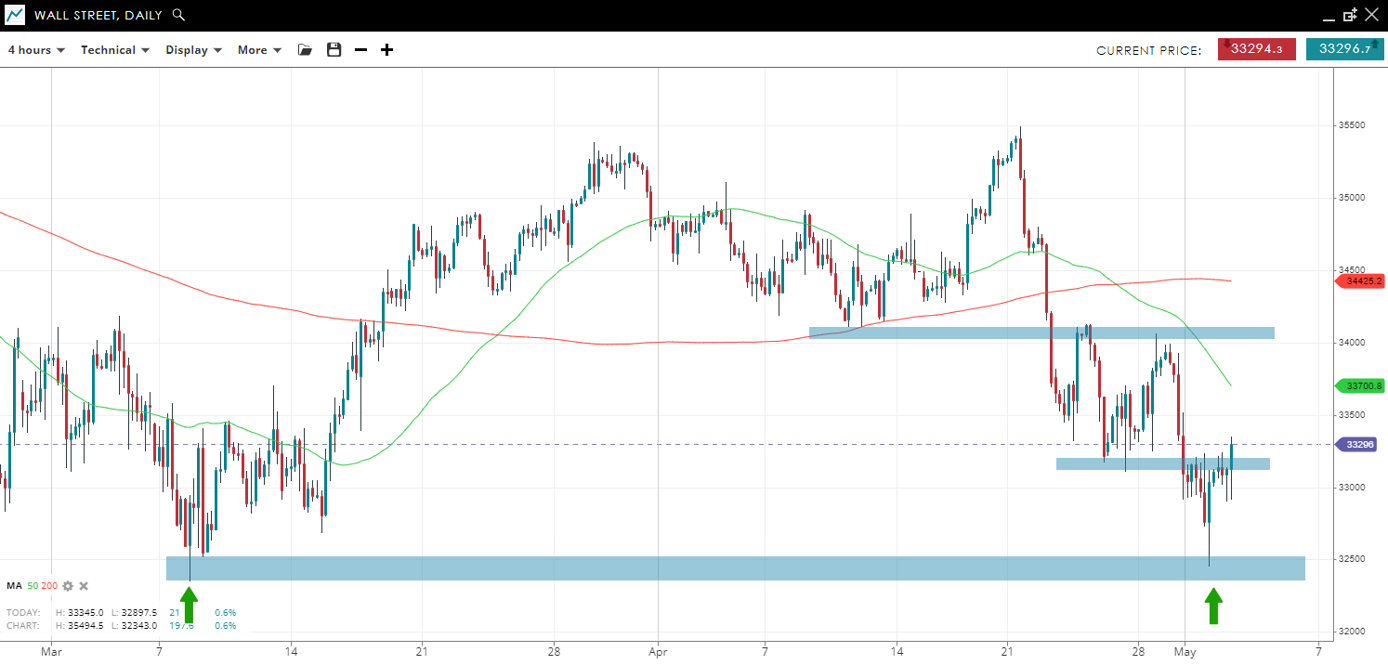Image resolution: width=1388 pixels, height=665 pixels.
Task: Open the saved chart folder icon
Action: coord(305,50)
